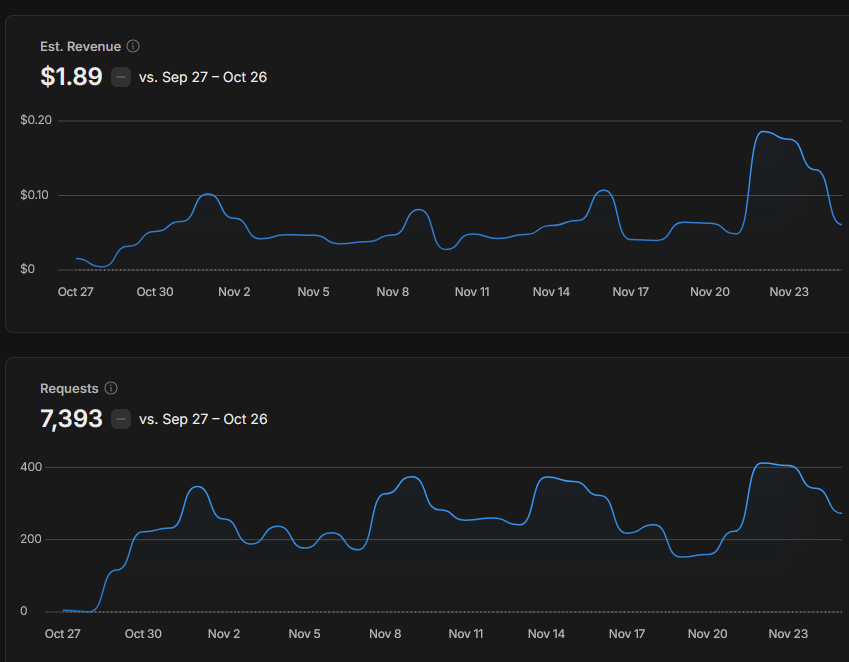Click Nov 17 on the revenue chart axis
849x662 pixels.
[x=630, y=292]
